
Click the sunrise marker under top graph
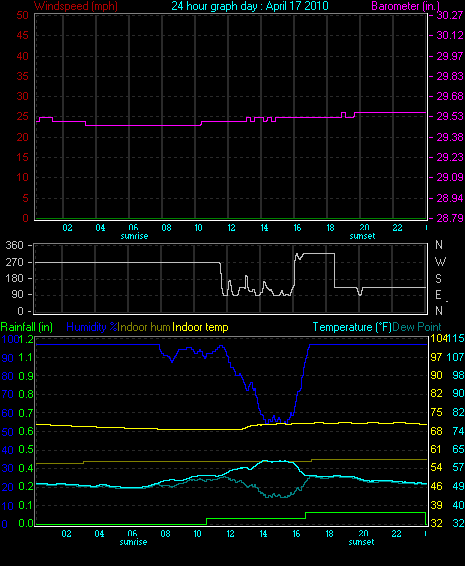(x=134, y=236)
